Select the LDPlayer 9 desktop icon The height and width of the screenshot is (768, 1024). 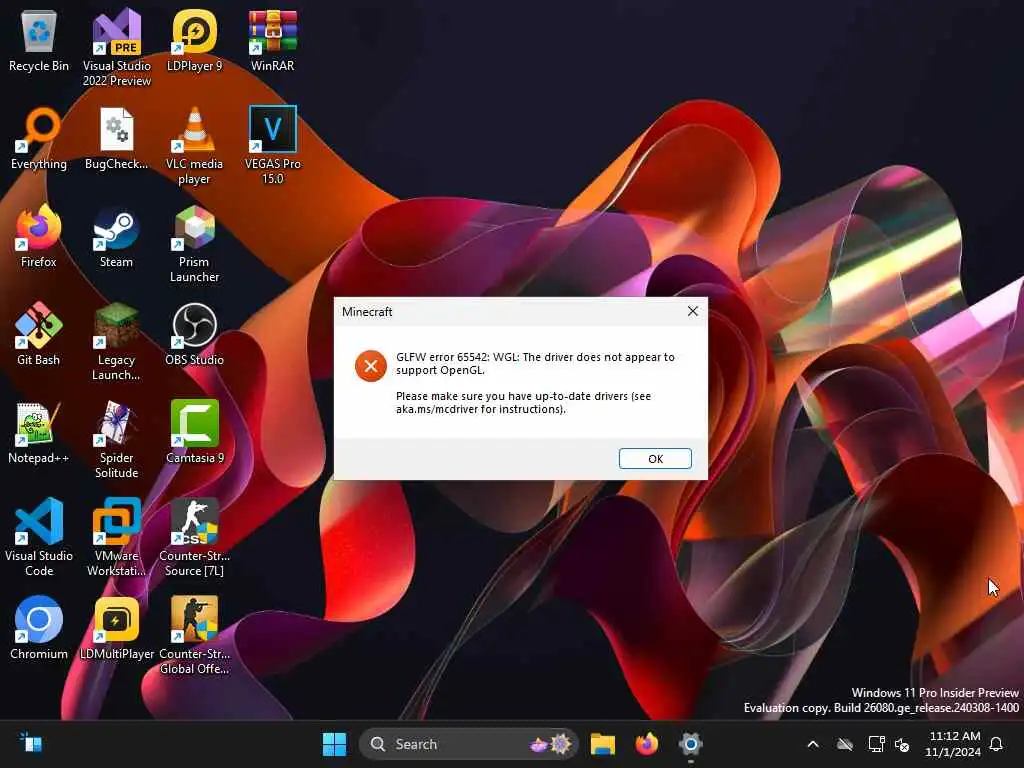[195, 40]
